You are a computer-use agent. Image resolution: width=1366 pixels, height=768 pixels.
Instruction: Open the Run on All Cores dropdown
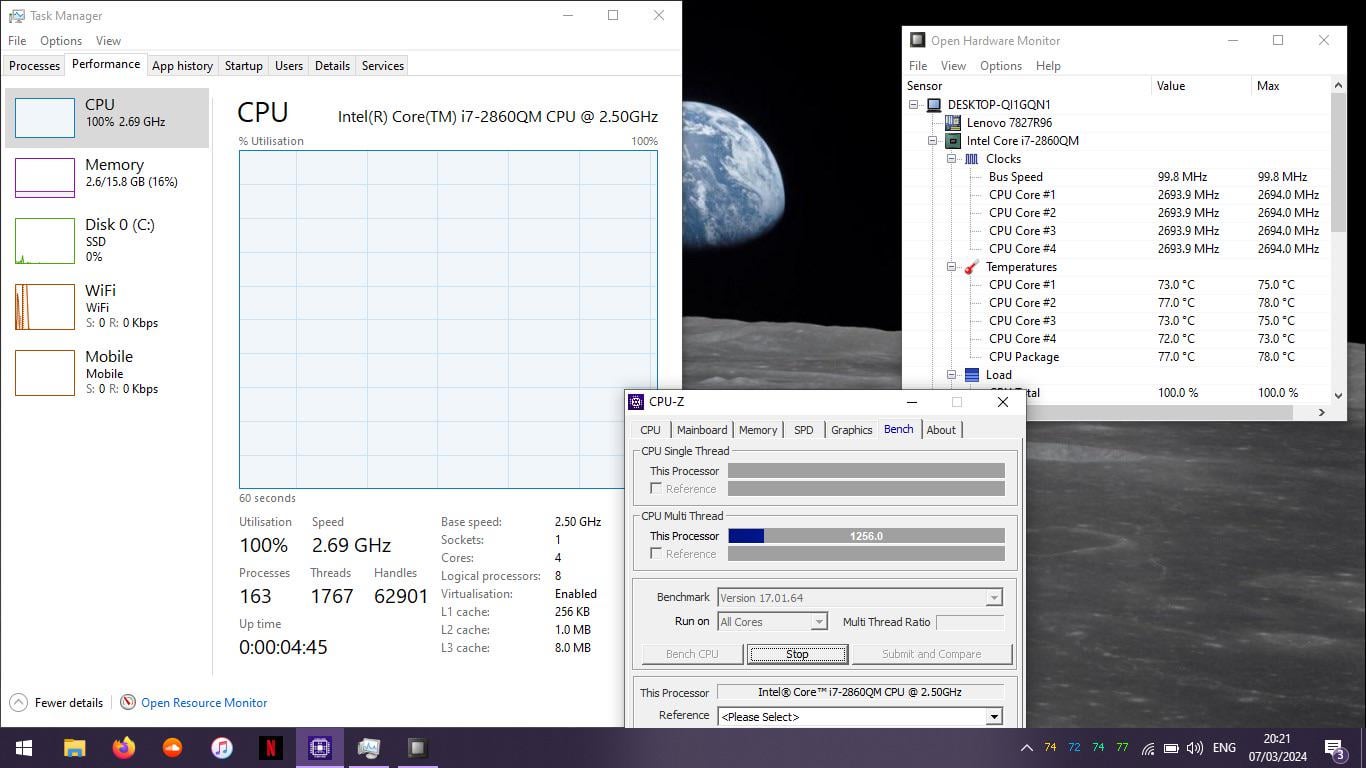(x=819, y=622)
